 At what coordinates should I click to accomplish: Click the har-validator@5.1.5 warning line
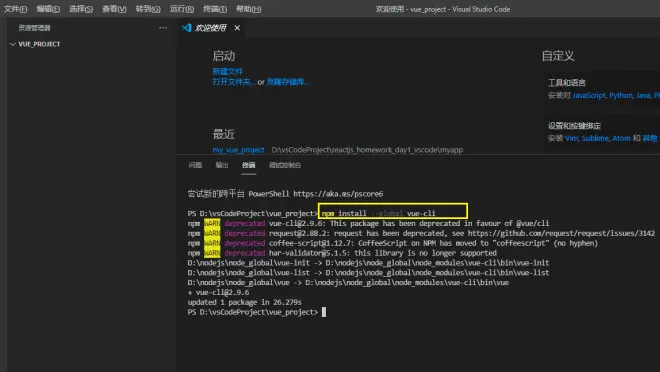pos(342,253)
